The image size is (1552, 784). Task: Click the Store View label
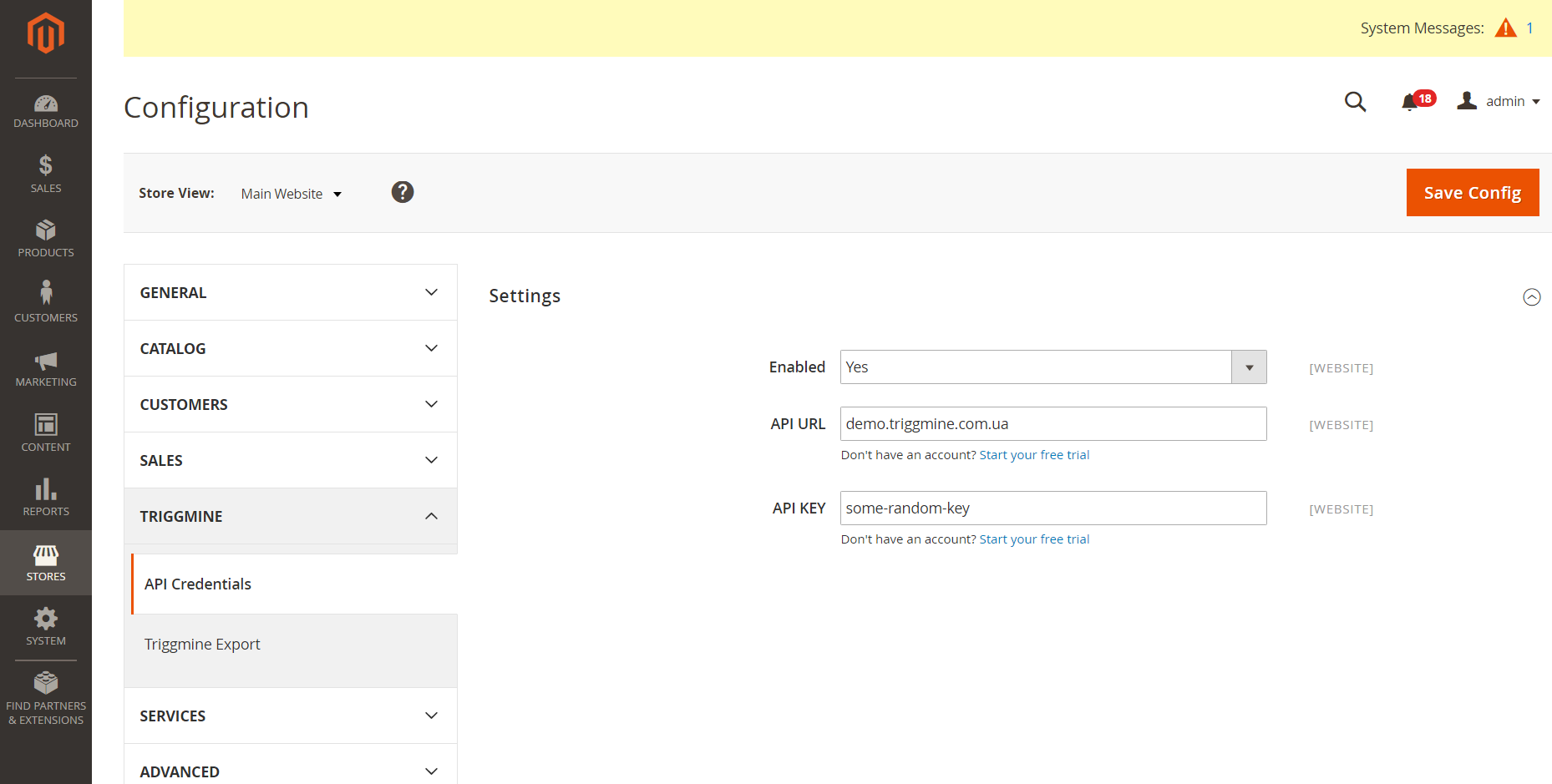pos(176,193)
